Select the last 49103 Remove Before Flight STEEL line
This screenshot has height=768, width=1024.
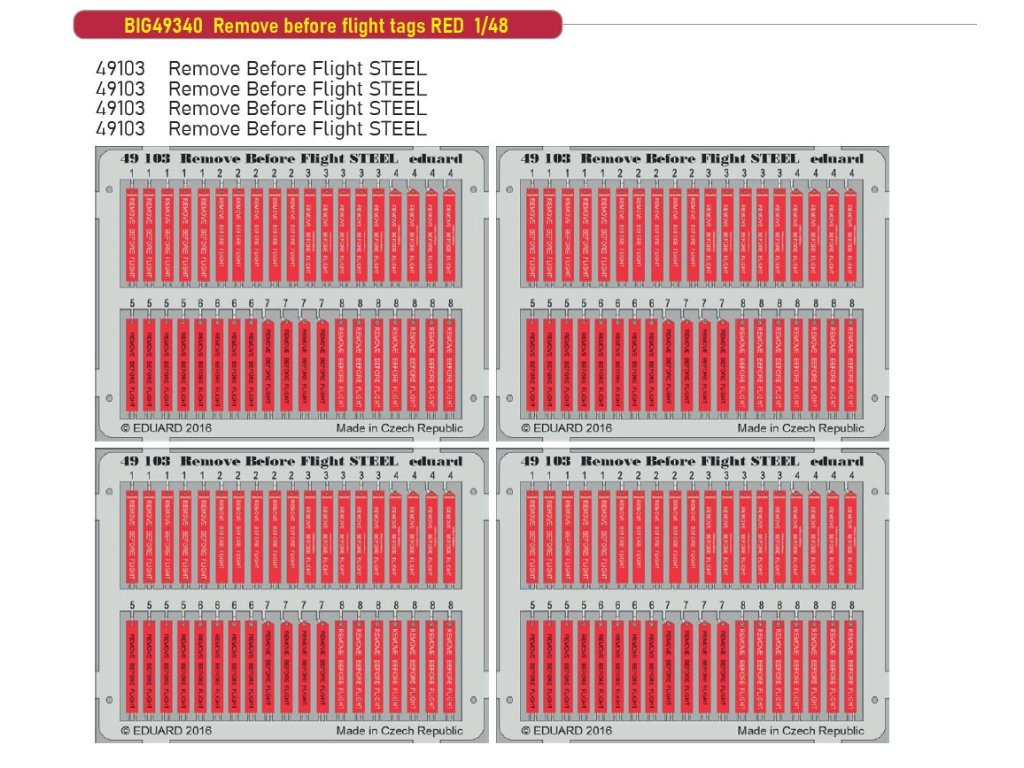(261, 129)
